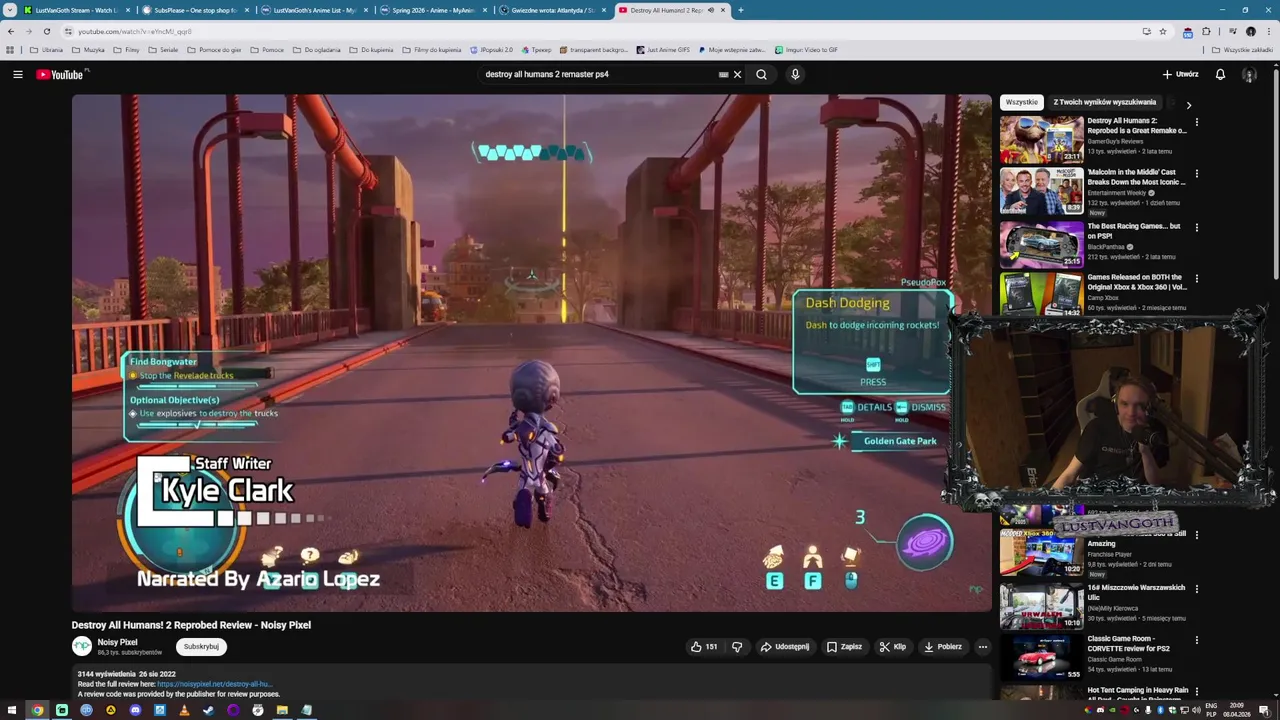Clear the YouTube search box text
This screenshot has width=1280, height=720.
[737, 74]
